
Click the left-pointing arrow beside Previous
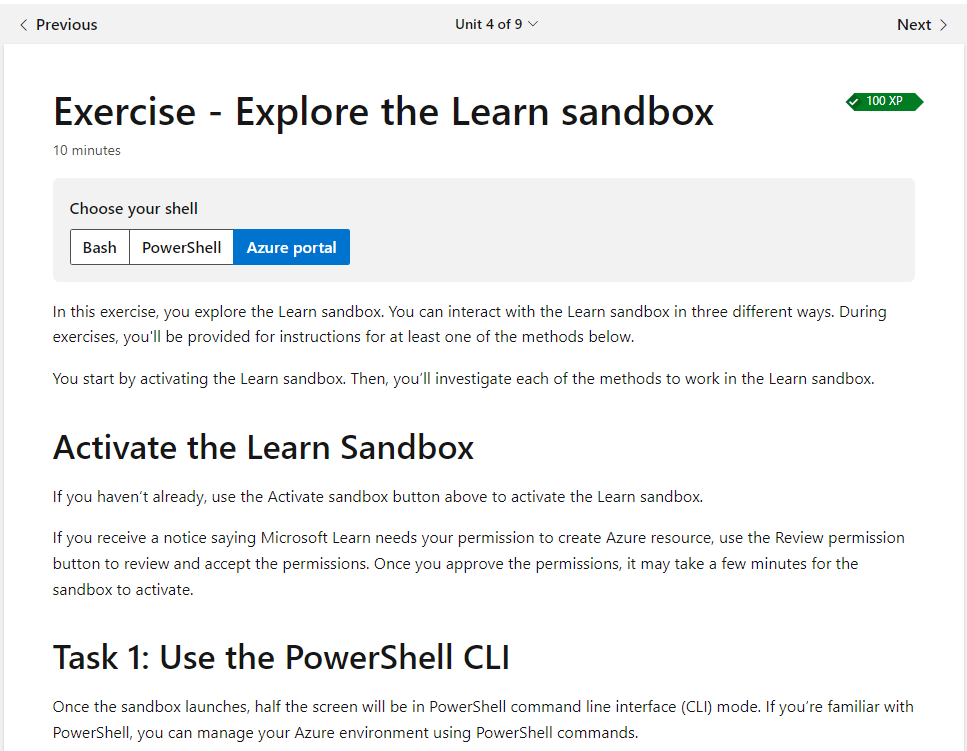tap(22, 23)
